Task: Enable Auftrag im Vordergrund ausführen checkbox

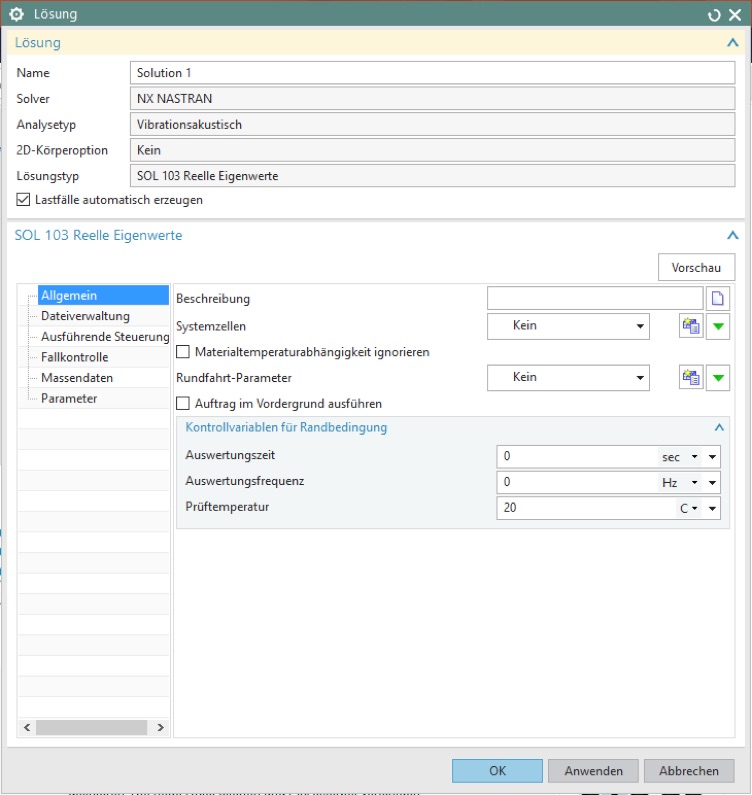Action: click(183, 404)
